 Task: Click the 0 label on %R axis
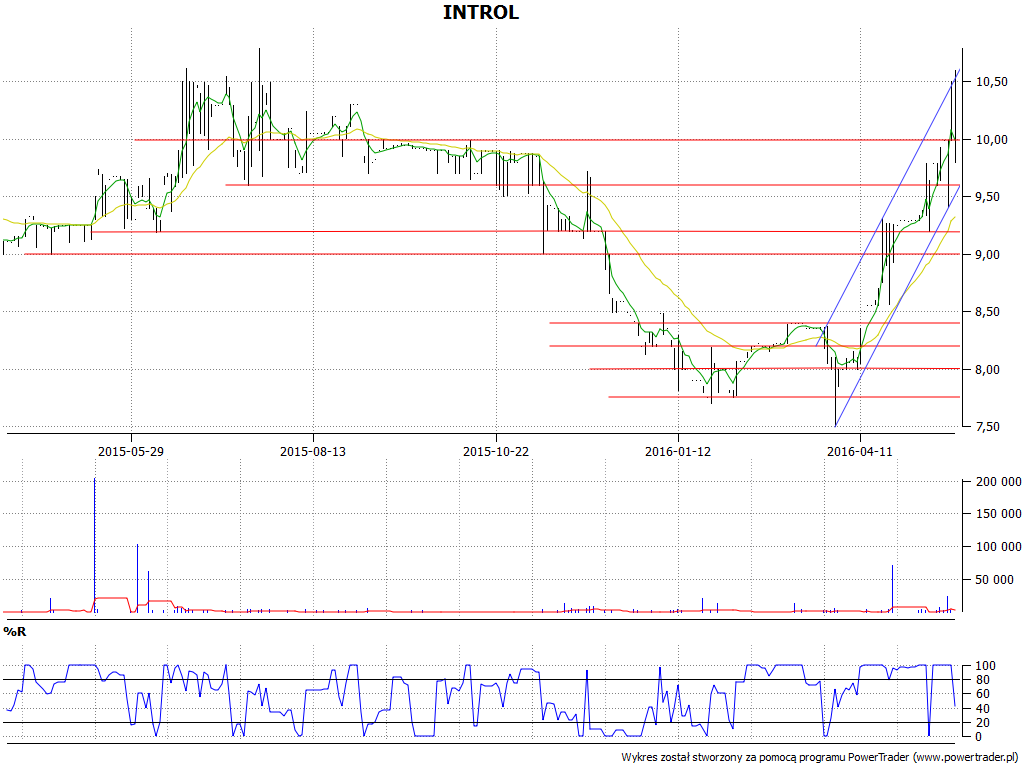[980, 737]
